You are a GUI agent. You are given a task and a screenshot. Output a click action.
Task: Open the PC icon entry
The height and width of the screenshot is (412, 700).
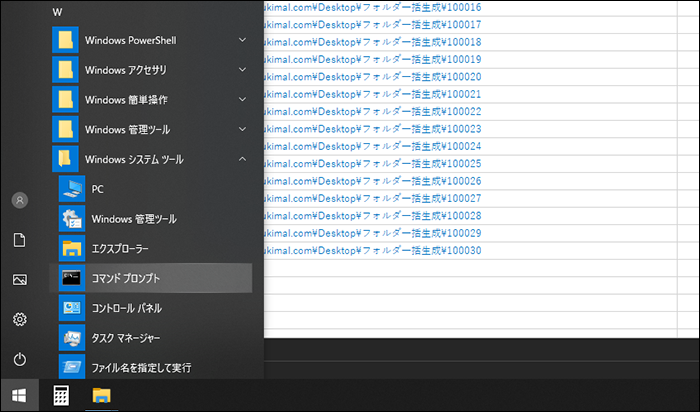click(x=97, y=189)
